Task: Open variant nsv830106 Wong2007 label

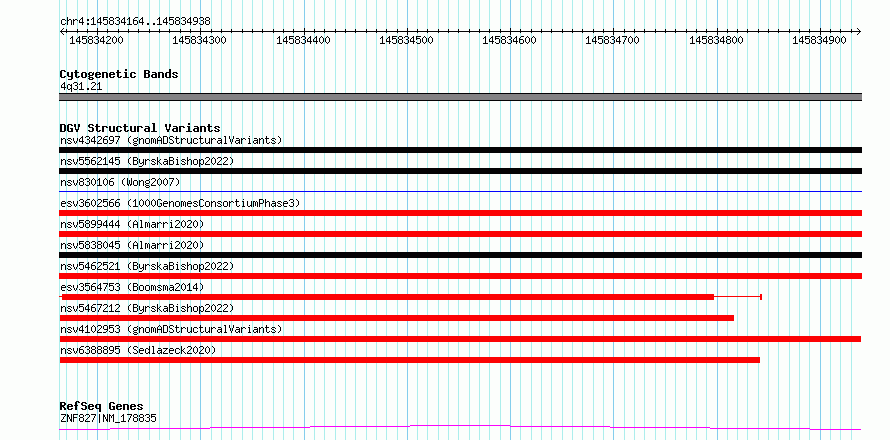Action: 120,182
